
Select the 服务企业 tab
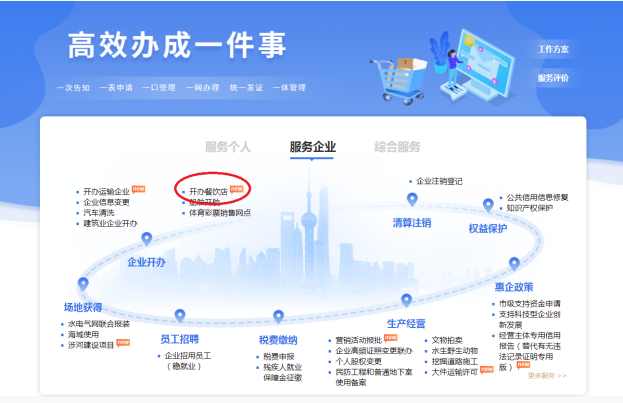[x=312, y=147]
